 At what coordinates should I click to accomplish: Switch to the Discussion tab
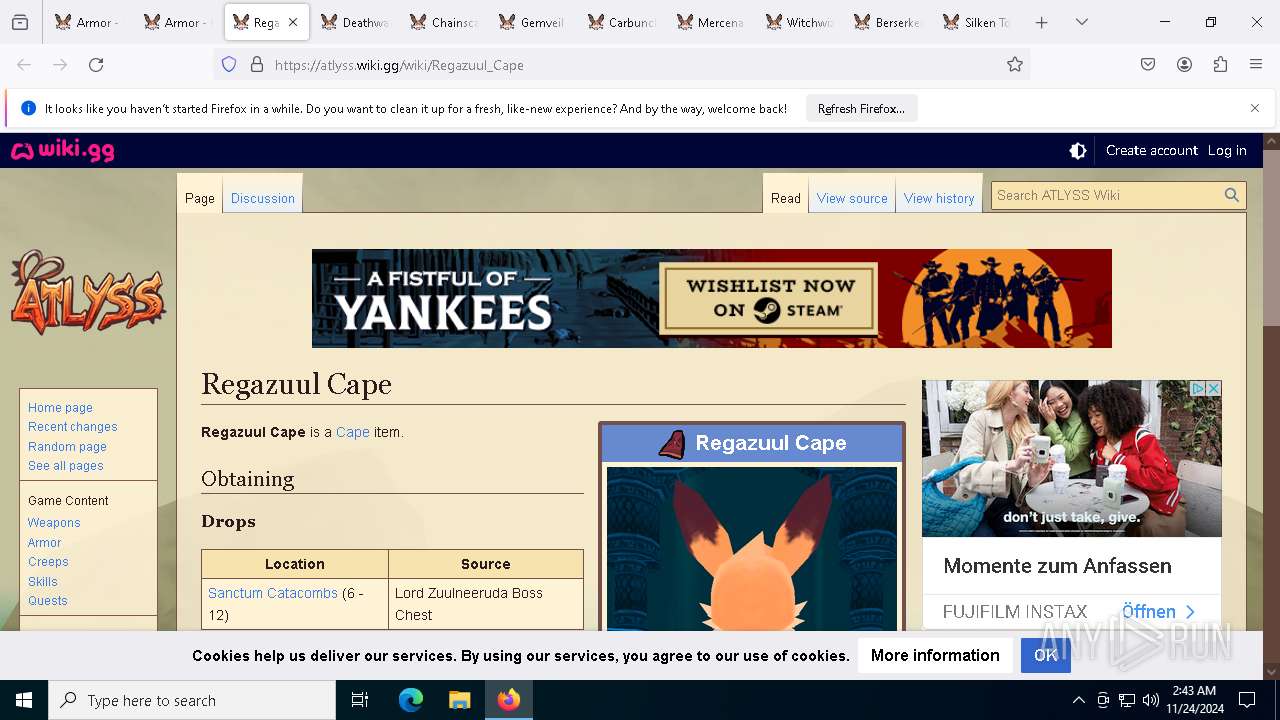point(263,198)
